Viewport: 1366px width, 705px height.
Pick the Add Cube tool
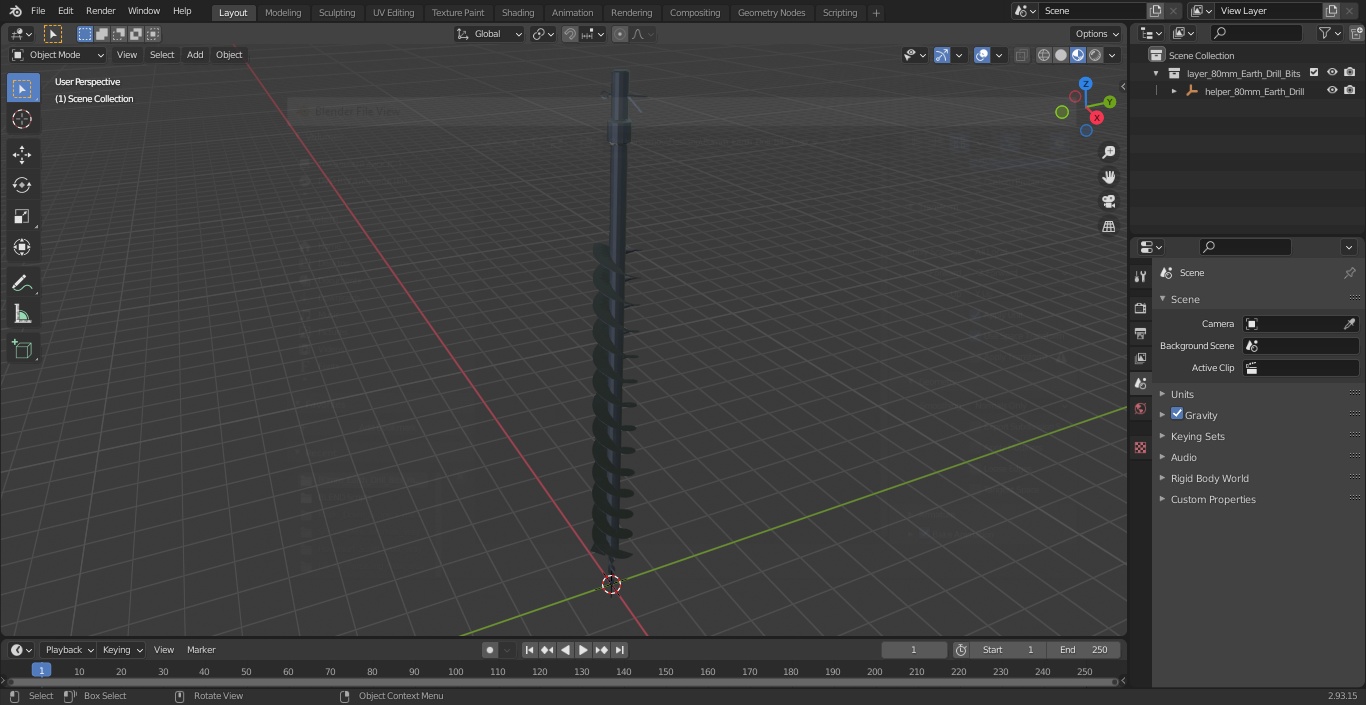click(x=22, y=350)
